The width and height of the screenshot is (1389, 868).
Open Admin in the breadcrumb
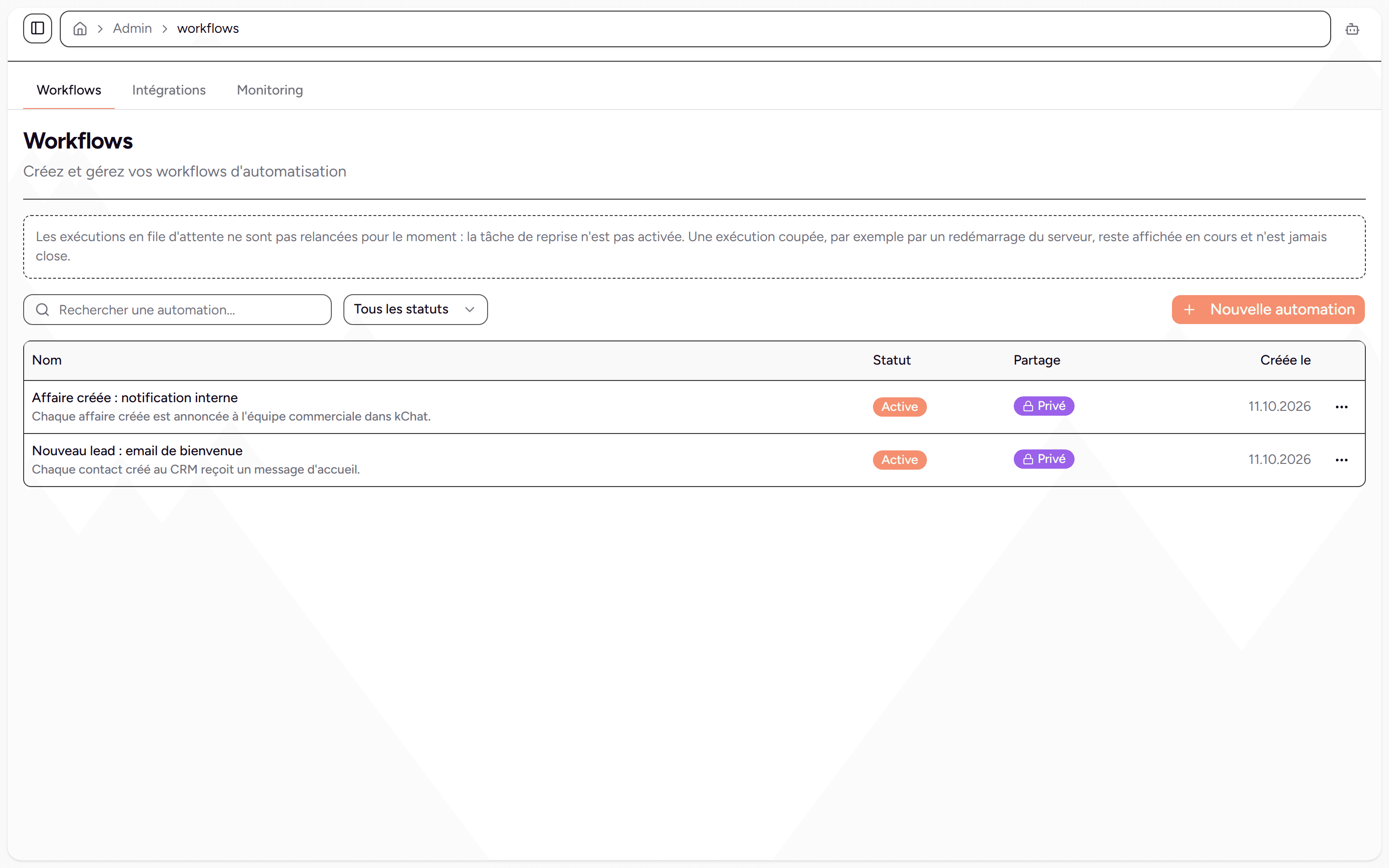point(132,28)
